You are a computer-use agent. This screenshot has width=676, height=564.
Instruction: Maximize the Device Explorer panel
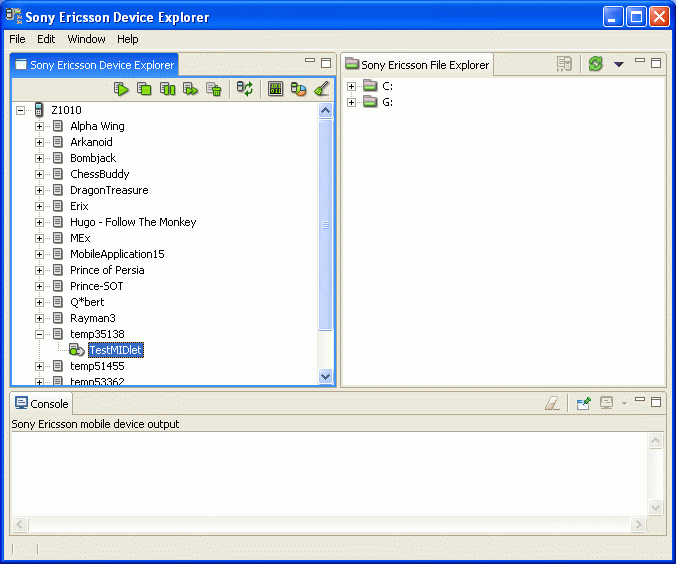[326, 63]
